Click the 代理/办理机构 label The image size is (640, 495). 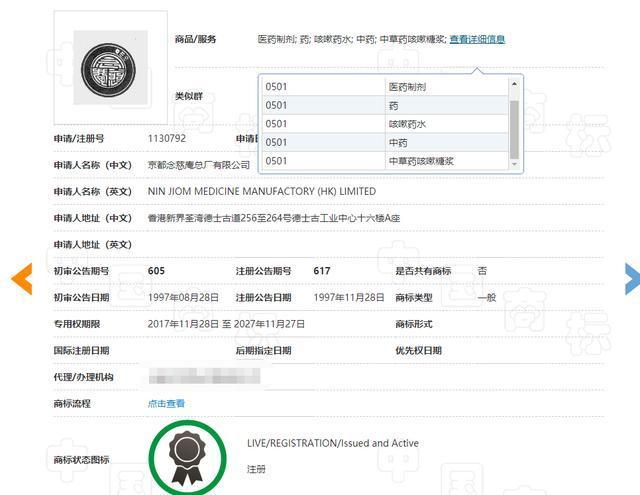83,377
